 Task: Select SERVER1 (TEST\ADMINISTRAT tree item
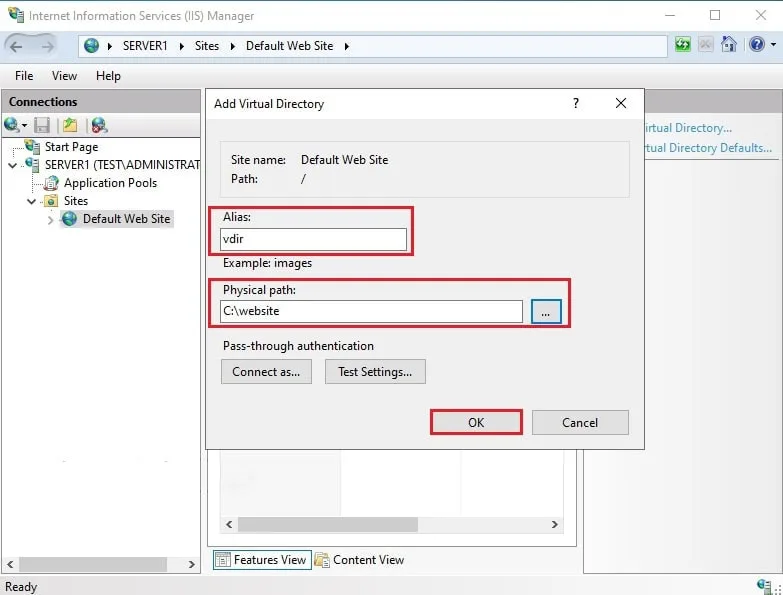(122, 165)
